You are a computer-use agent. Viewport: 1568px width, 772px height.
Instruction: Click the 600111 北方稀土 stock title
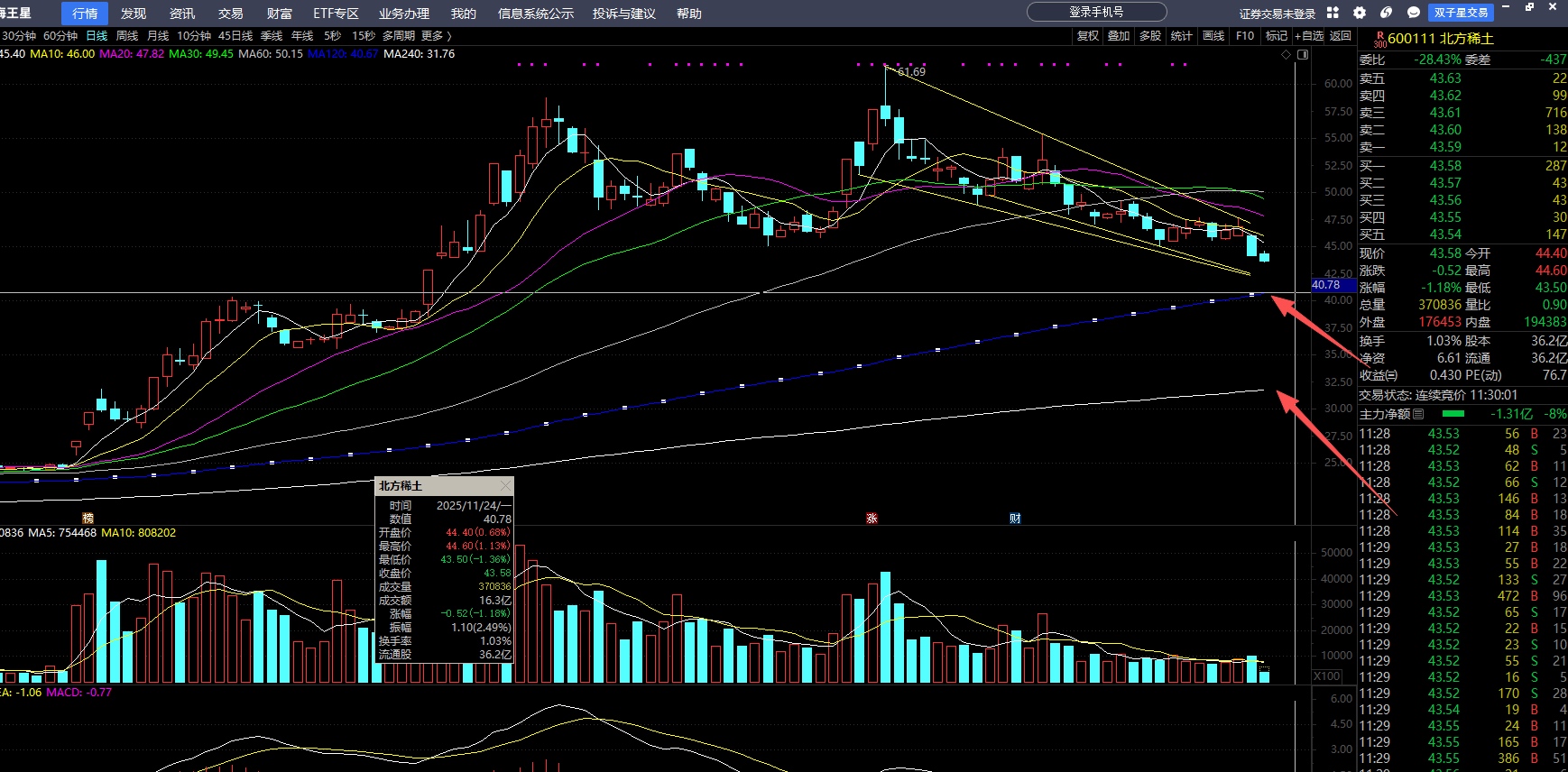click(x=1441, y=39)
